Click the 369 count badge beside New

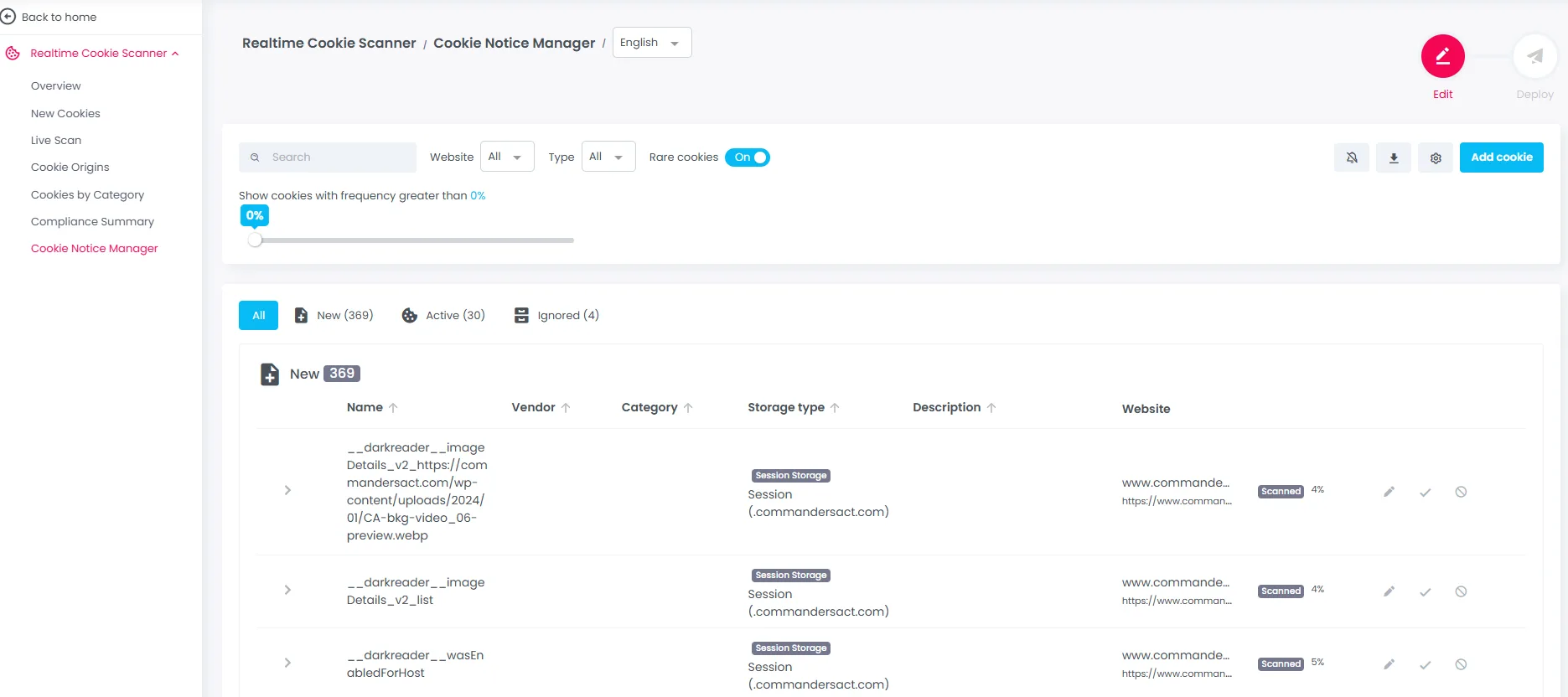tap(342, 374)
